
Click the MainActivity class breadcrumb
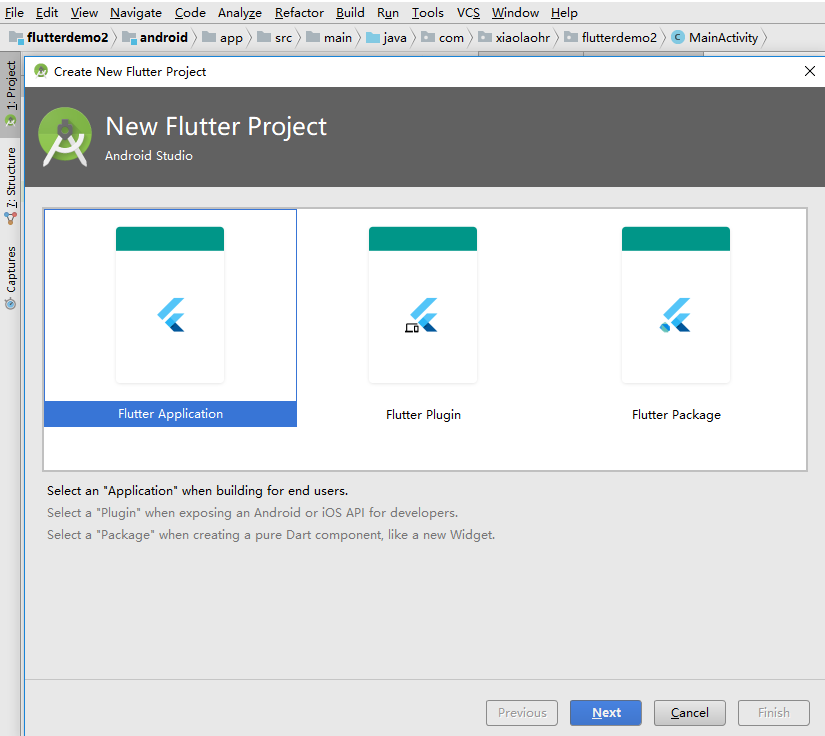(715, 37)
